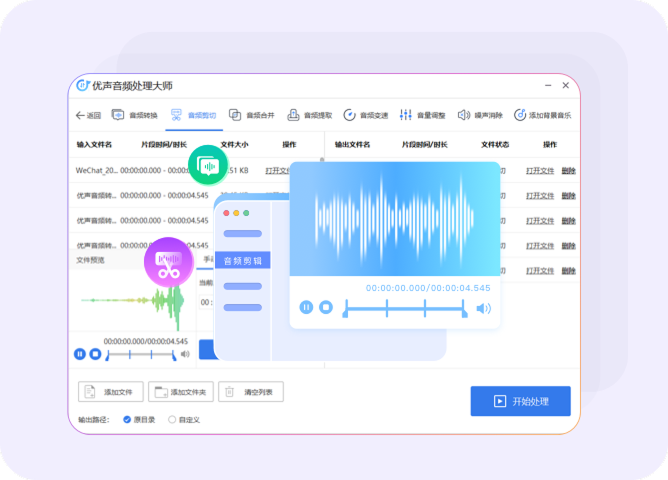Open the 音频提取 extraction tab
The width and height of the screenshot is (668, 480).
[x=311, y=115]
